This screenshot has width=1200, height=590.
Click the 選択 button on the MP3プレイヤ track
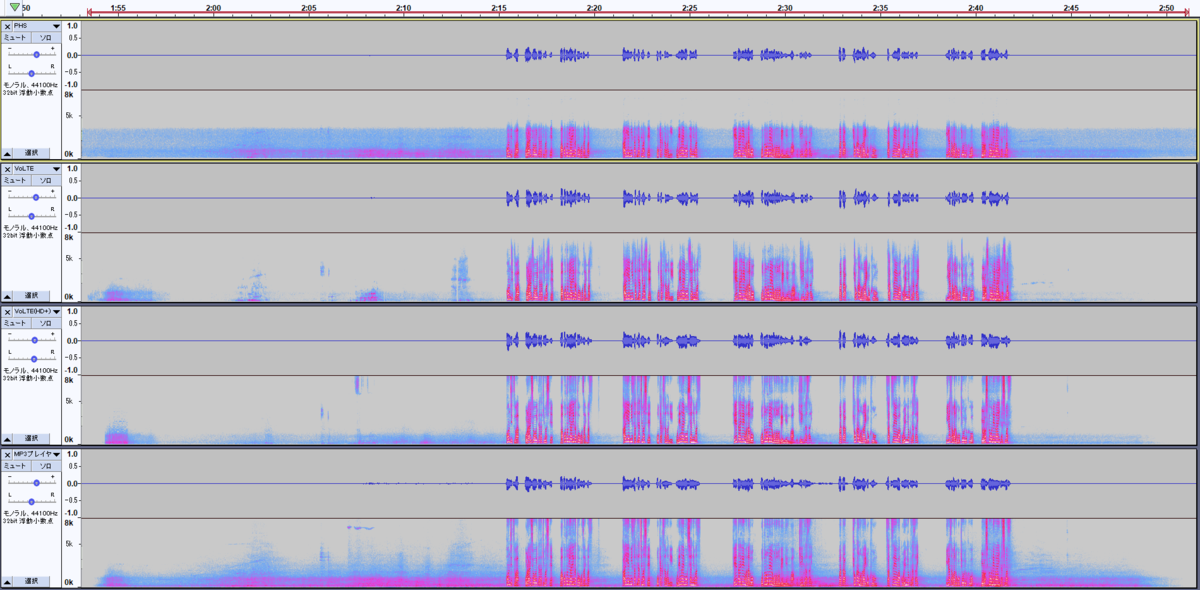[32, 582]
